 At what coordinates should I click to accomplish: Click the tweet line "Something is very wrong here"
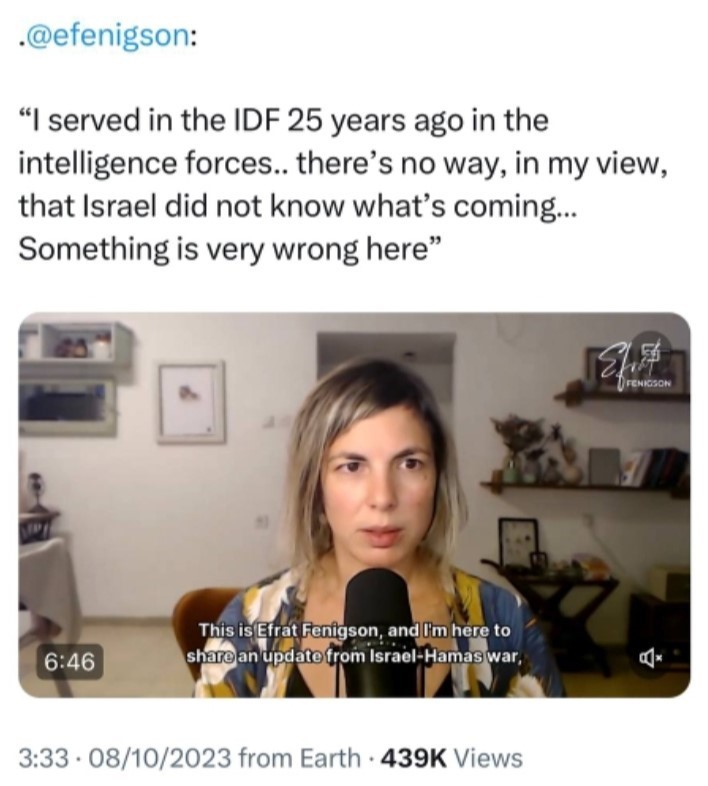(x=230, y=249)
